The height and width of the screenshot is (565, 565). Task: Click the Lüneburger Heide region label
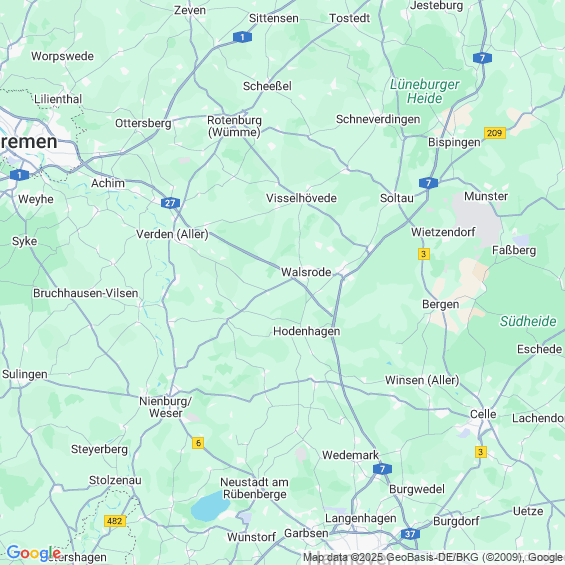coord(424,91)
